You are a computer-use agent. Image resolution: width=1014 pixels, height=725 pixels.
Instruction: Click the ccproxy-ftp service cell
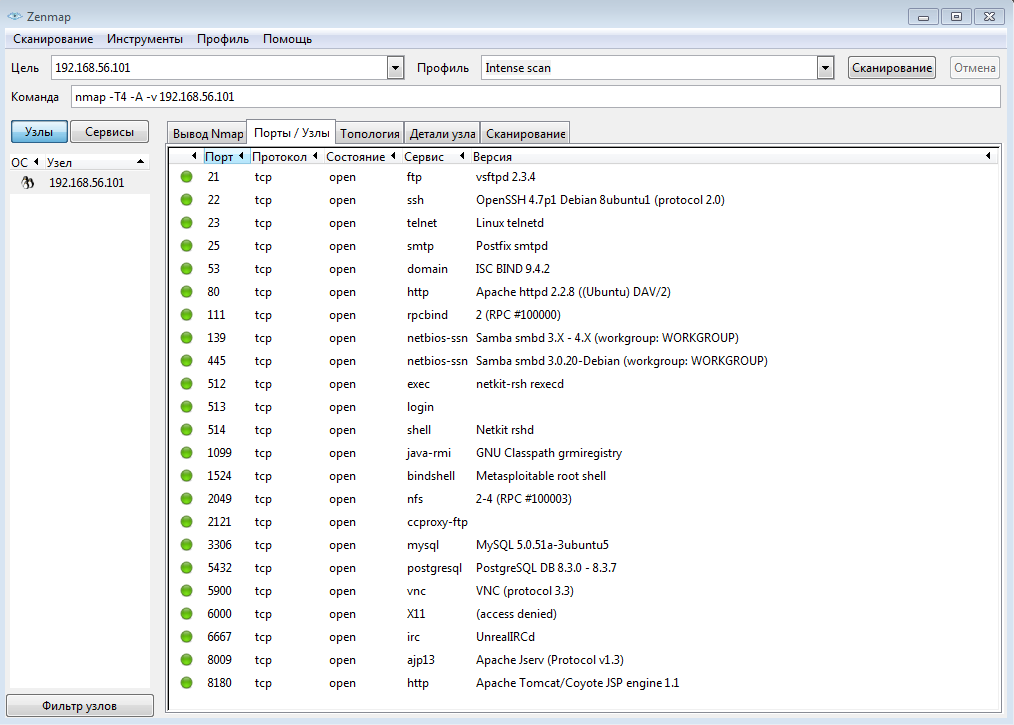437,521
